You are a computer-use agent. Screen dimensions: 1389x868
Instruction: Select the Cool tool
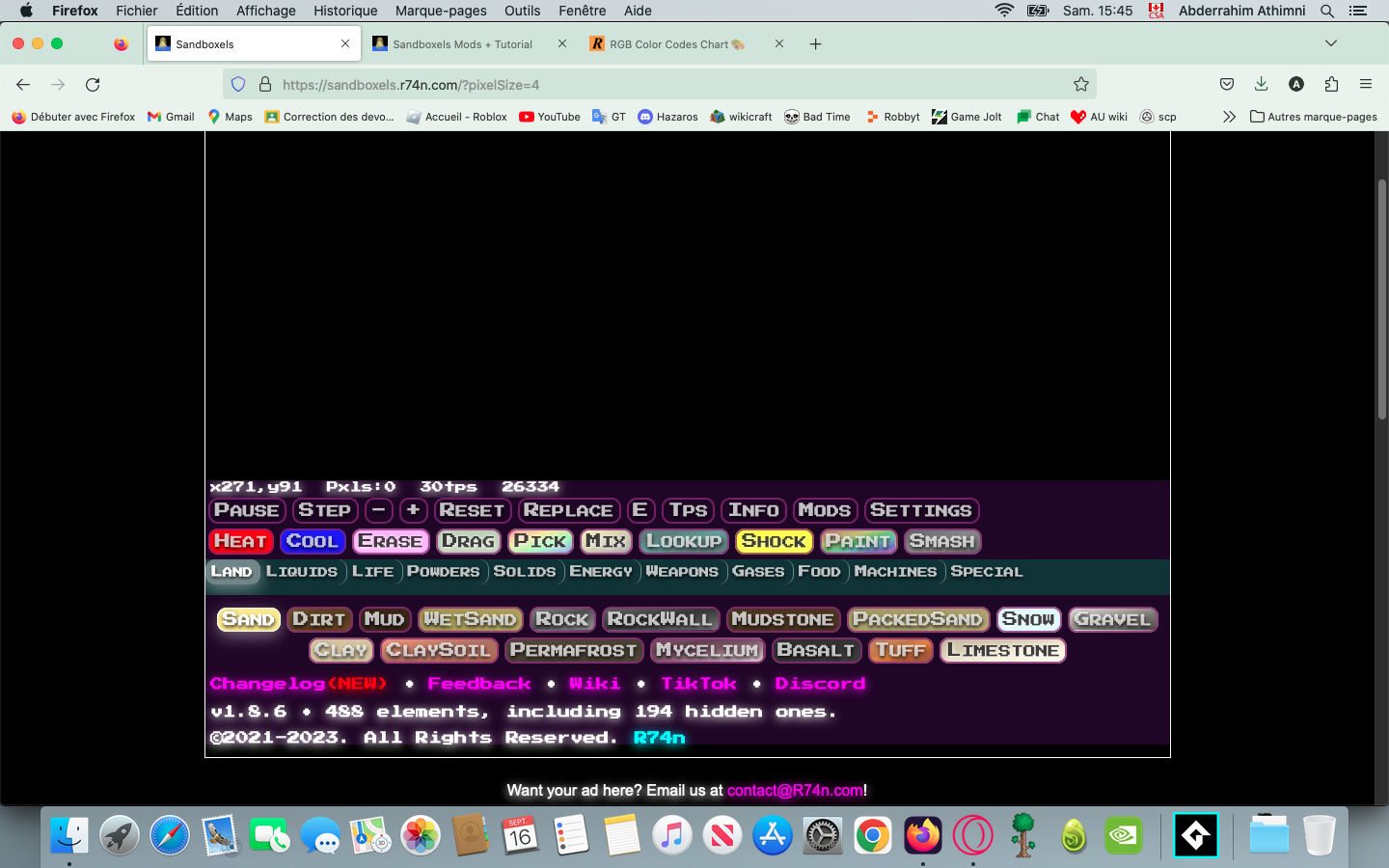(x=313, y=541)
